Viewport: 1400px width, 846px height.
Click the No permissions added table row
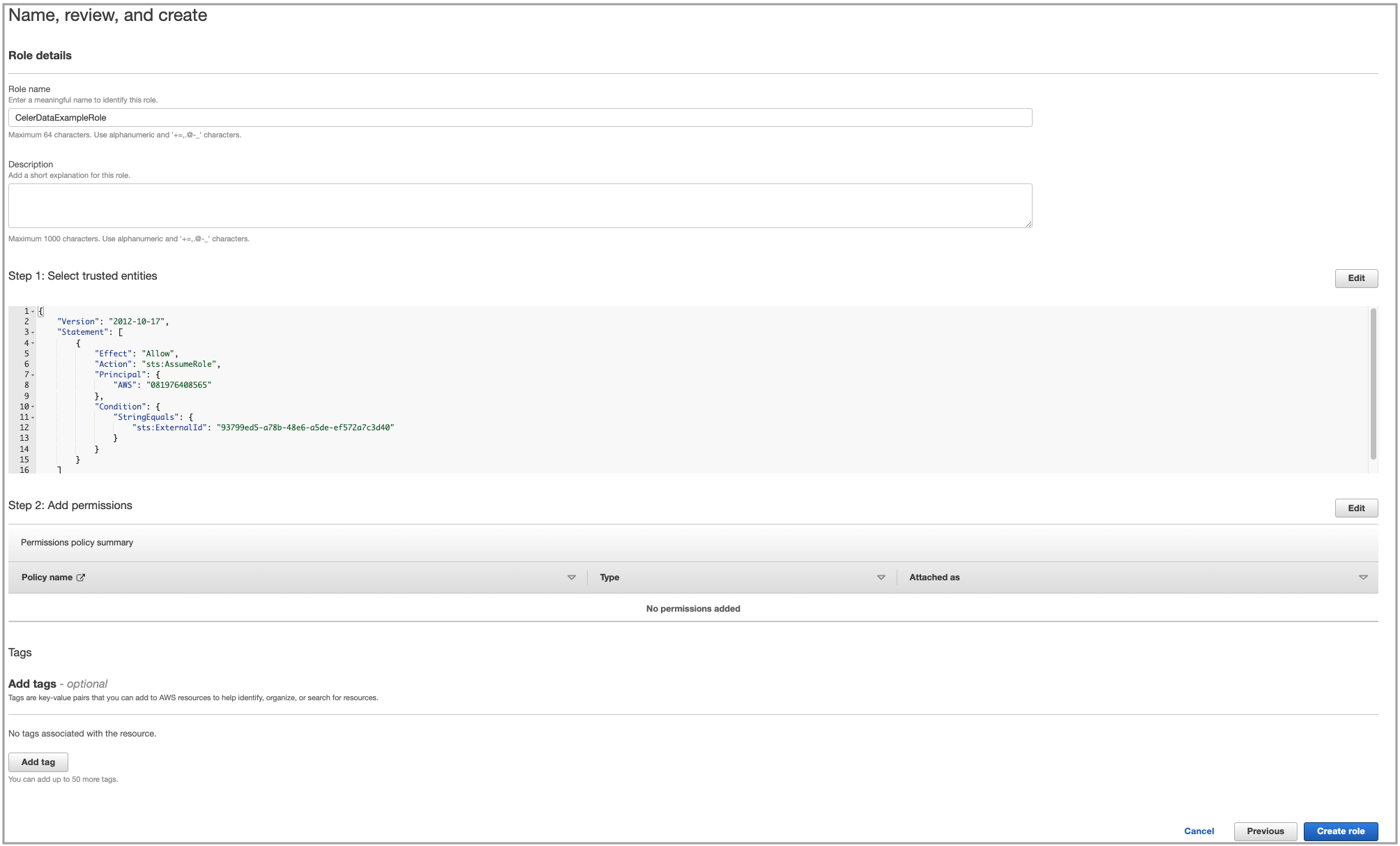[693, 608]
